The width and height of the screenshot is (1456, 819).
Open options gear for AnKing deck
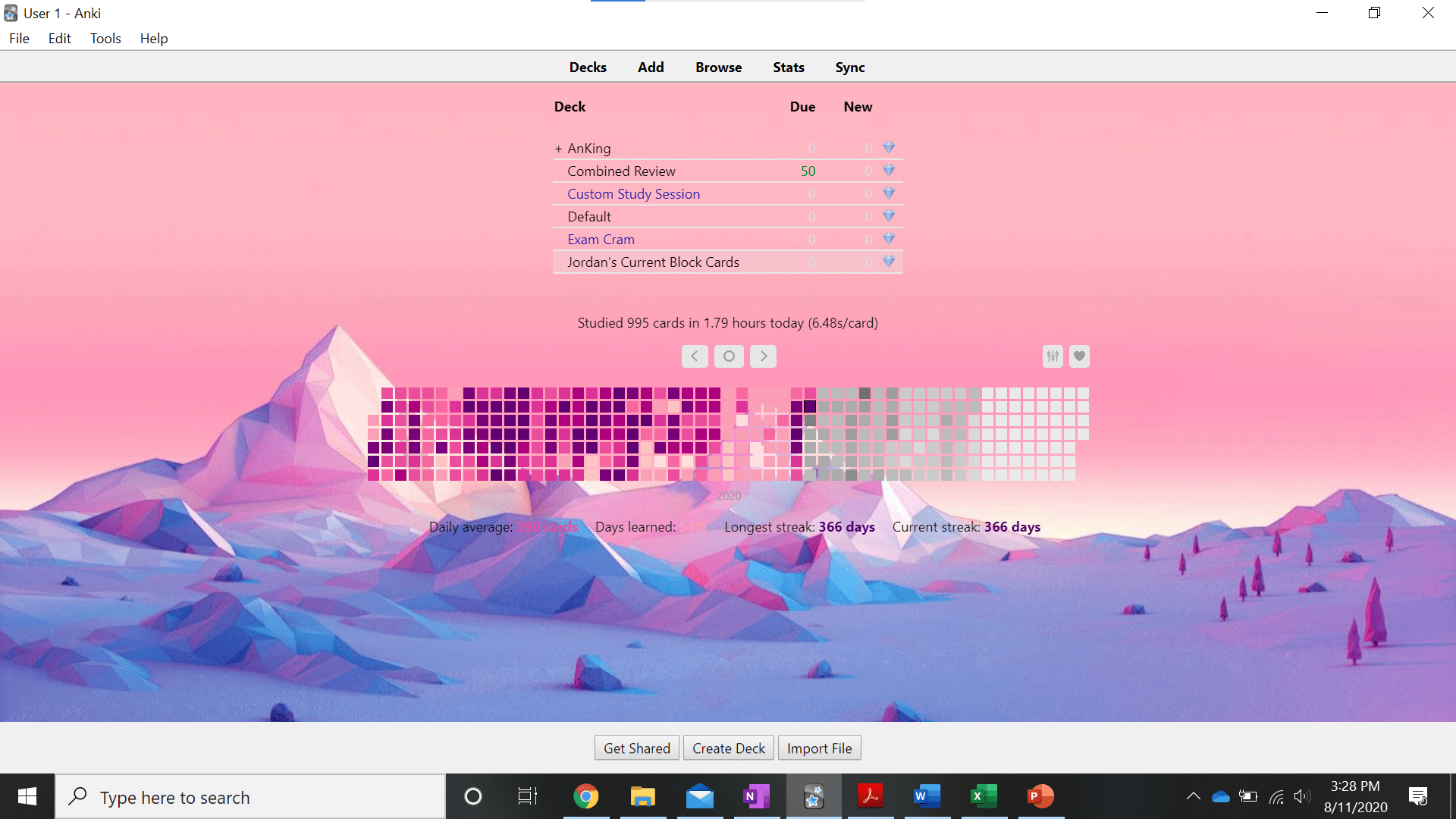pyautogui.click(x=889, y=148)
